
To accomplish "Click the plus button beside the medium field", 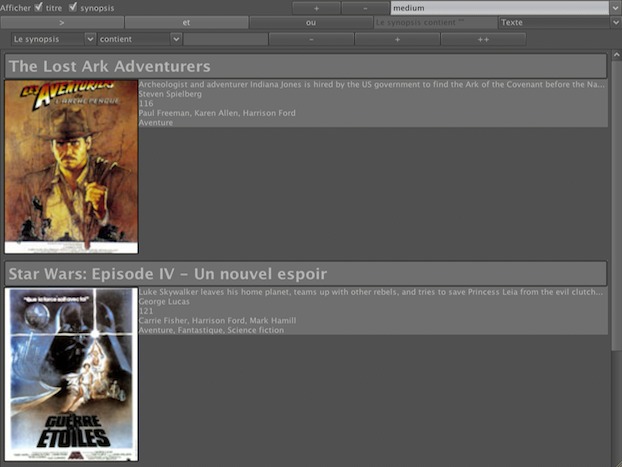I will [316, 8].
